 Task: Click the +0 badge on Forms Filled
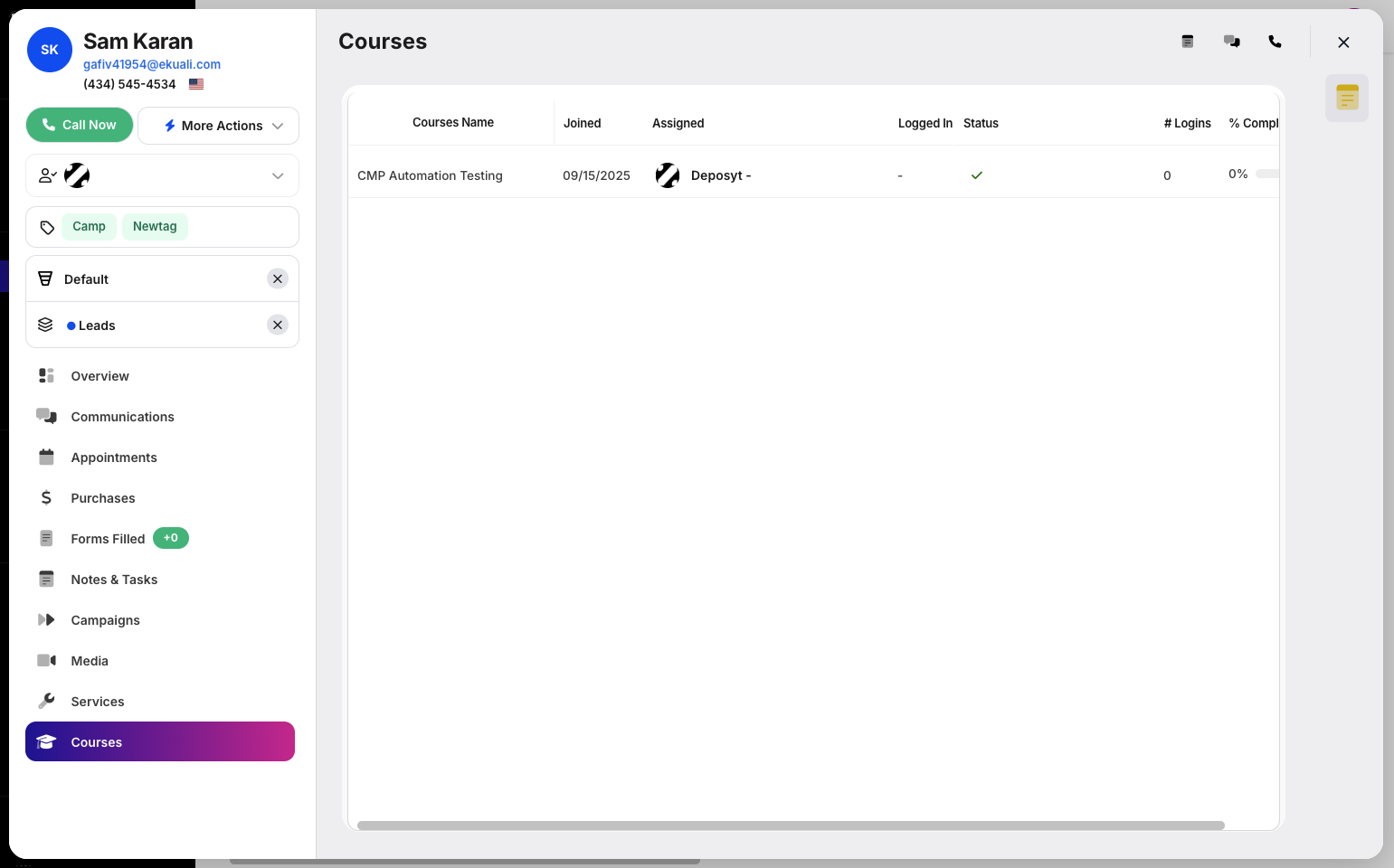click(x=171, y=538)
